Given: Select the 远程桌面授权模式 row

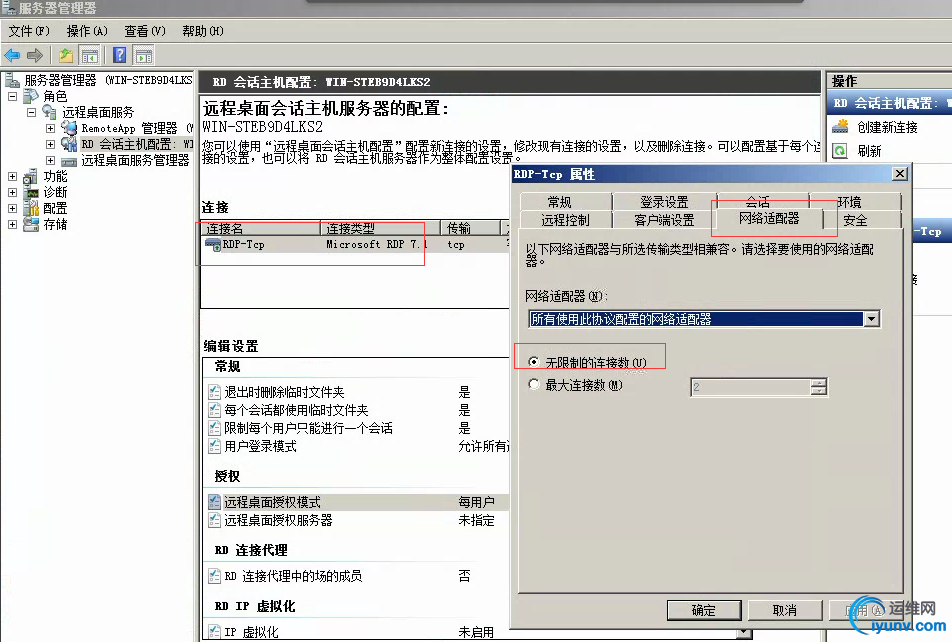Looking at the screenshot, I should point(357,502).
